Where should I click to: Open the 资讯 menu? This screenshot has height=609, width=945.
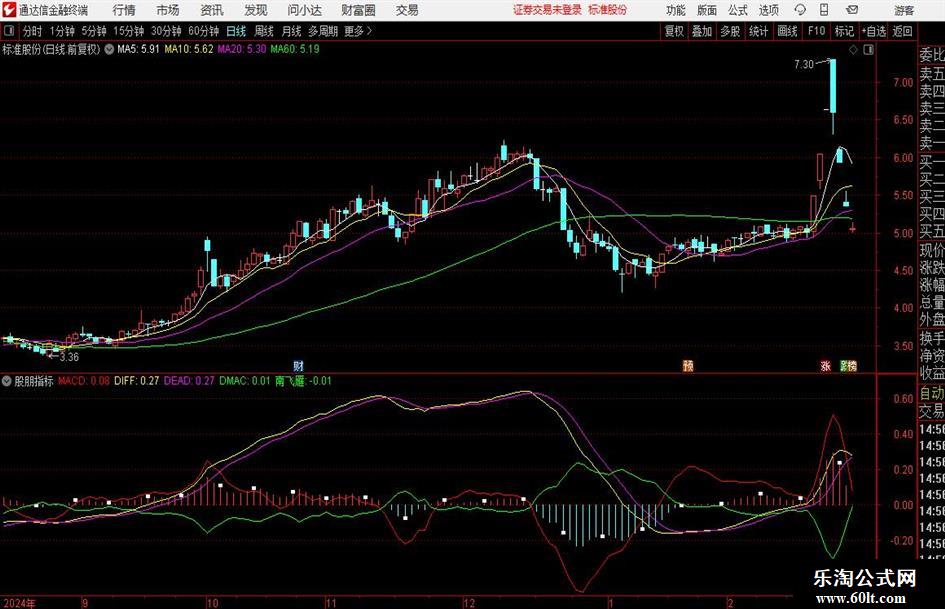click(x=212, y=10)
